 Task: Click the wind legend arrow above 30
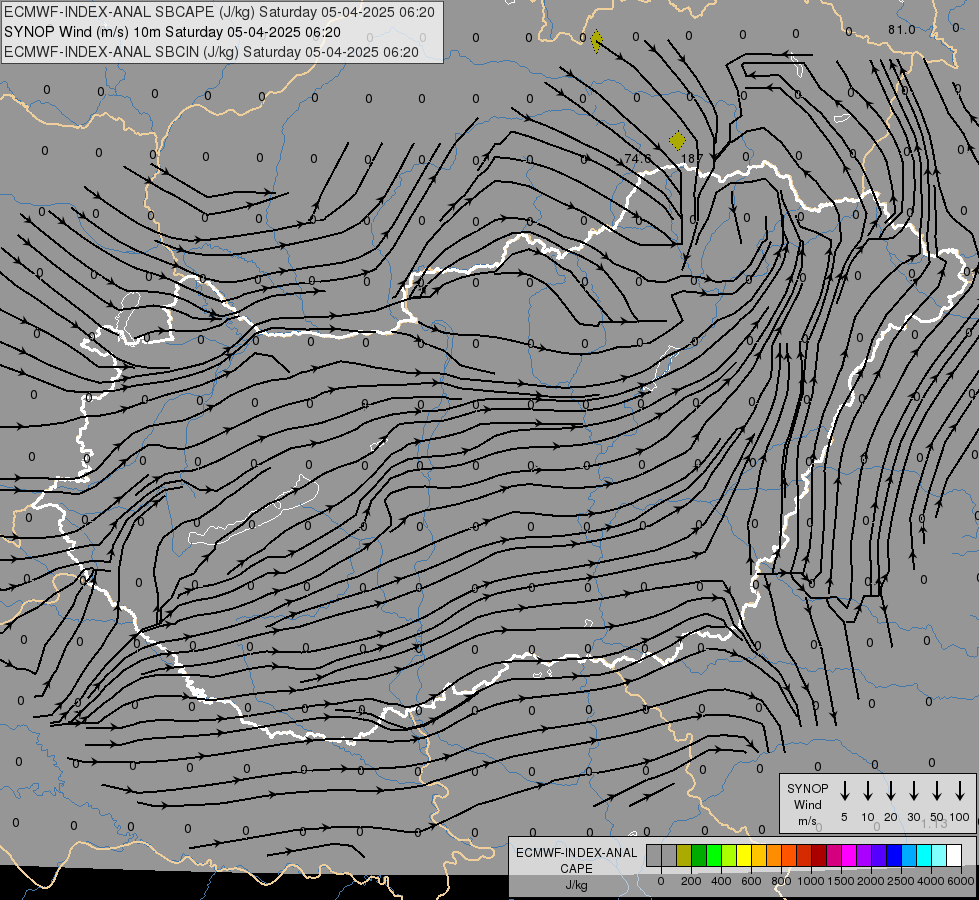coord(914,791)
